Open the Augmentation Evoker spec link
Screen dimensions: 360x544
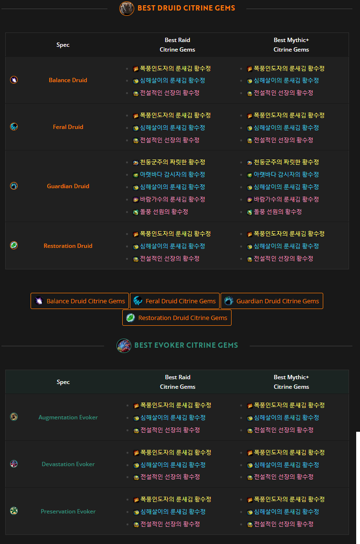point(68,417)
